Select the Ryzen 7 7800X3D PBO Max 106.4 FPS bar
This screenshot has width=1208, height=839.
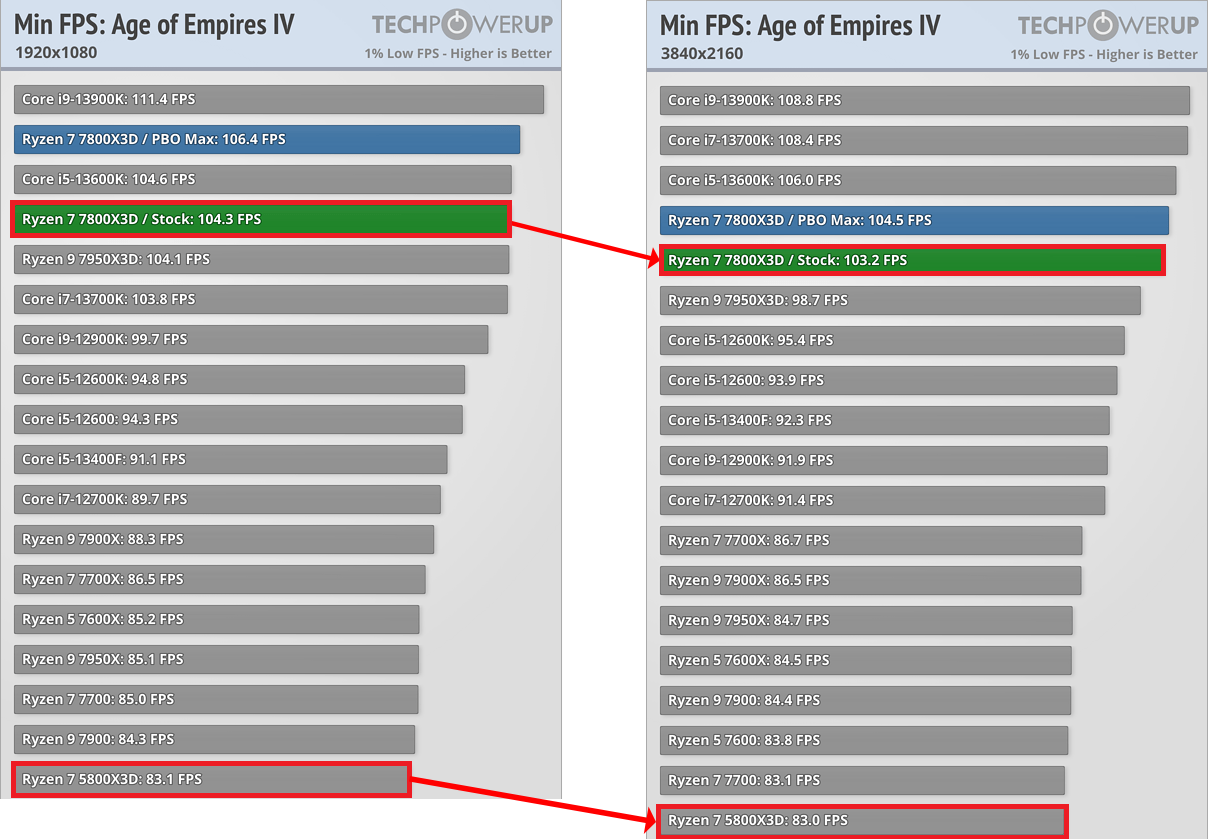pyautogui.click(x=267, y=139)
